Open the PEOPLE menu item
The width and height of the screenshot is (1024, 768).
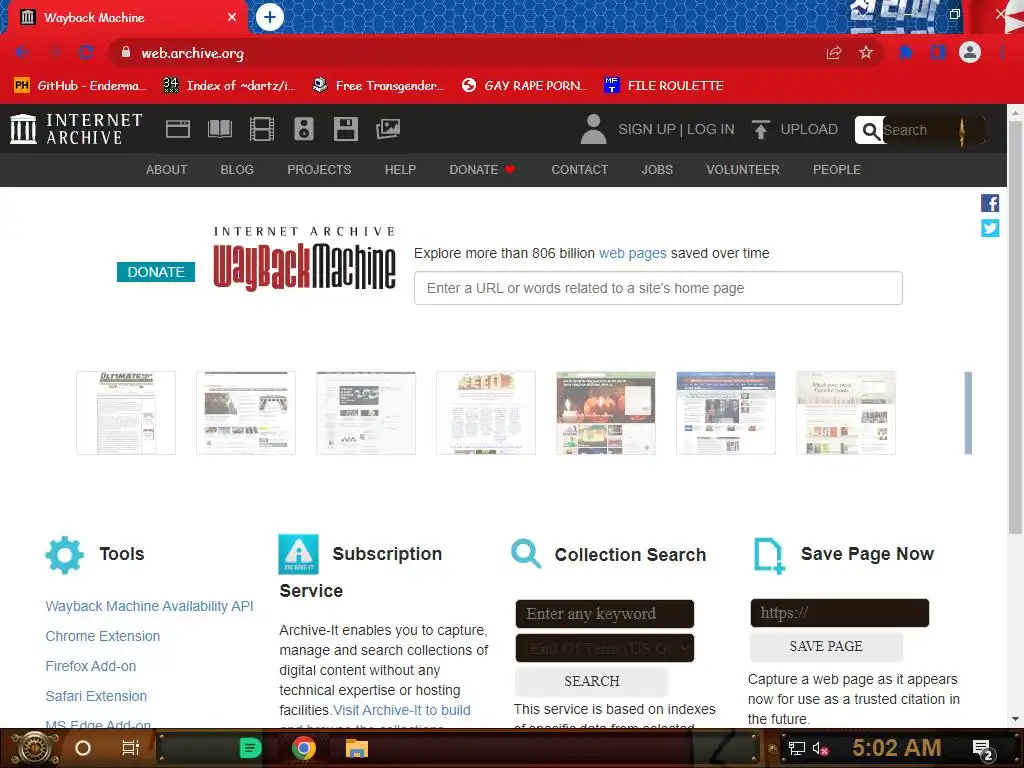click(x=837, y=170)
